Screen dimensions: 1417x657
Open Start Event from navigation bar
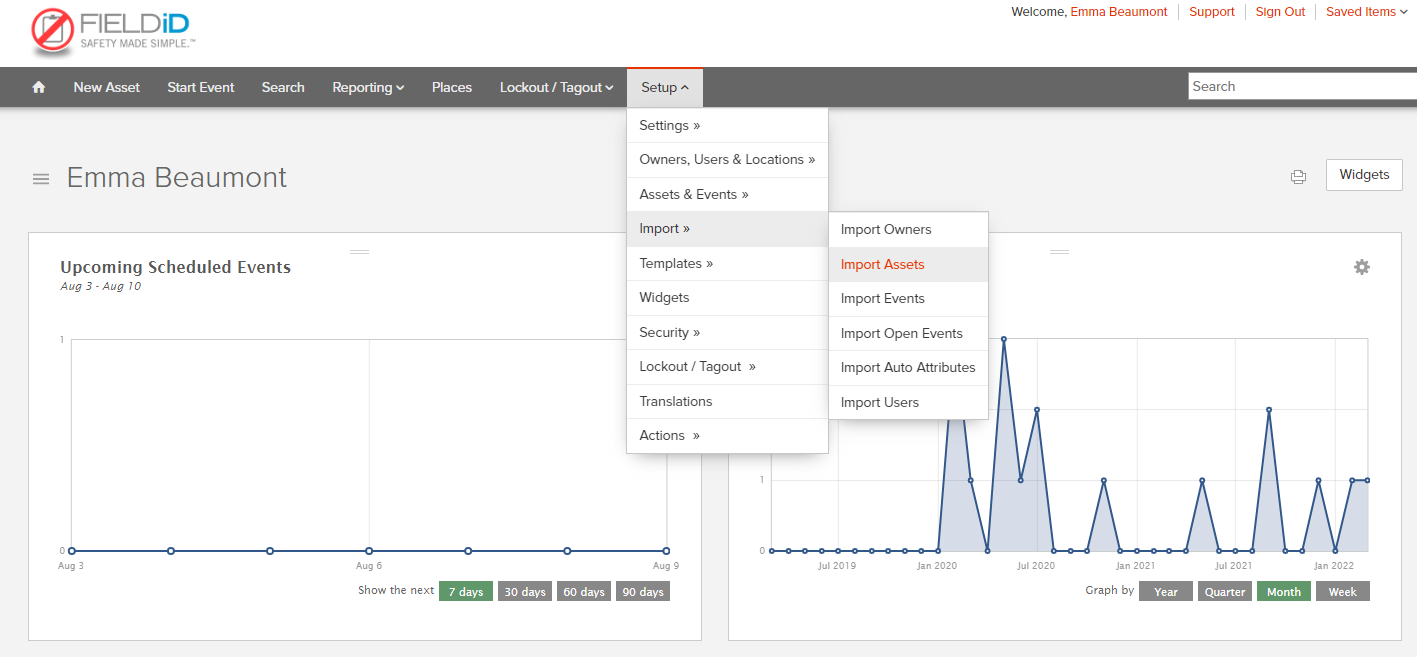point(201,87)
